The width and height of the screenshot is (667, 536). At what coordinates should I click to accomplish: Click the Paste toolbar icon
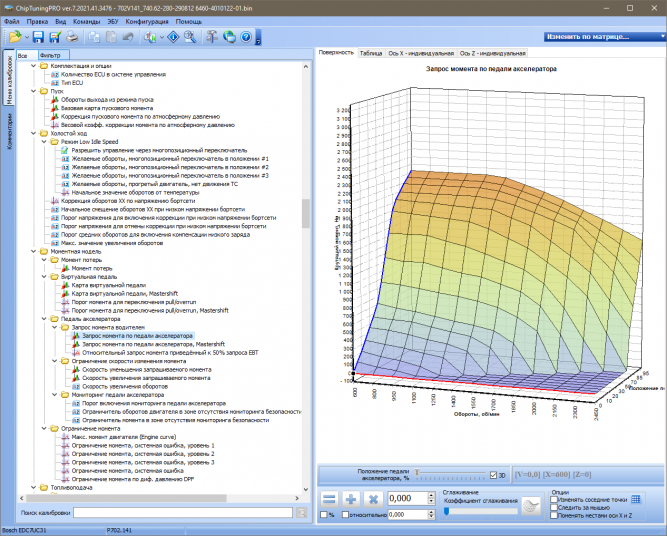[x=111, y=37]
